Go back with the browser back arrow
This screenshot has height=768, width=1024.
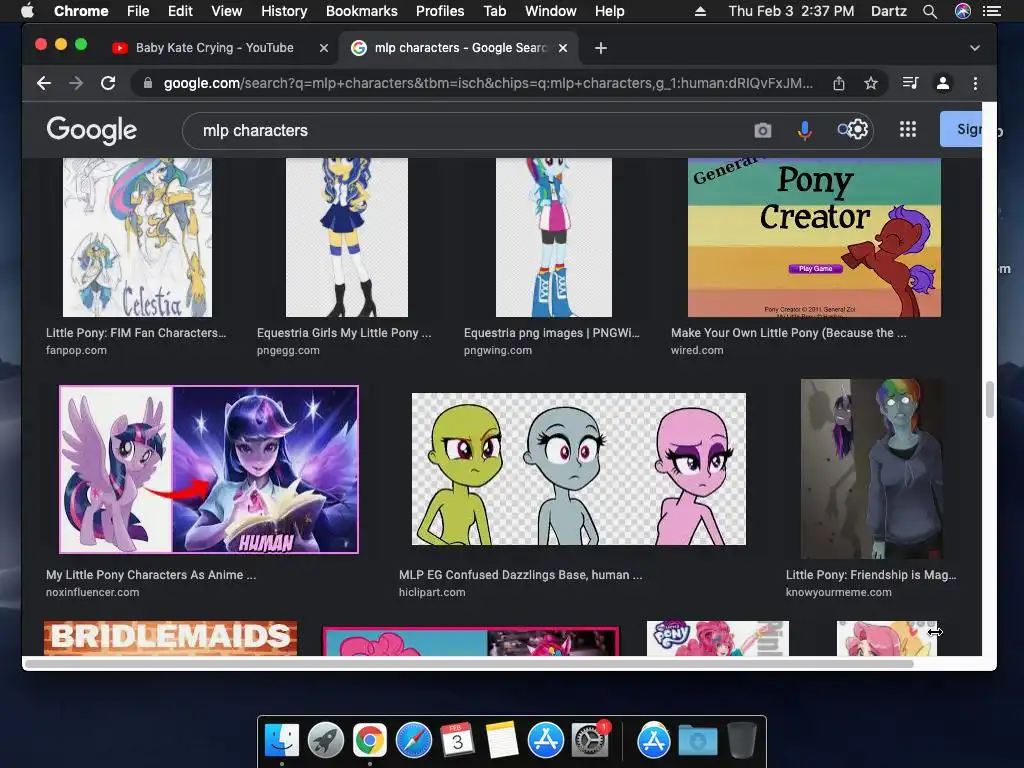pyautogui.click(x=44, y=83)
